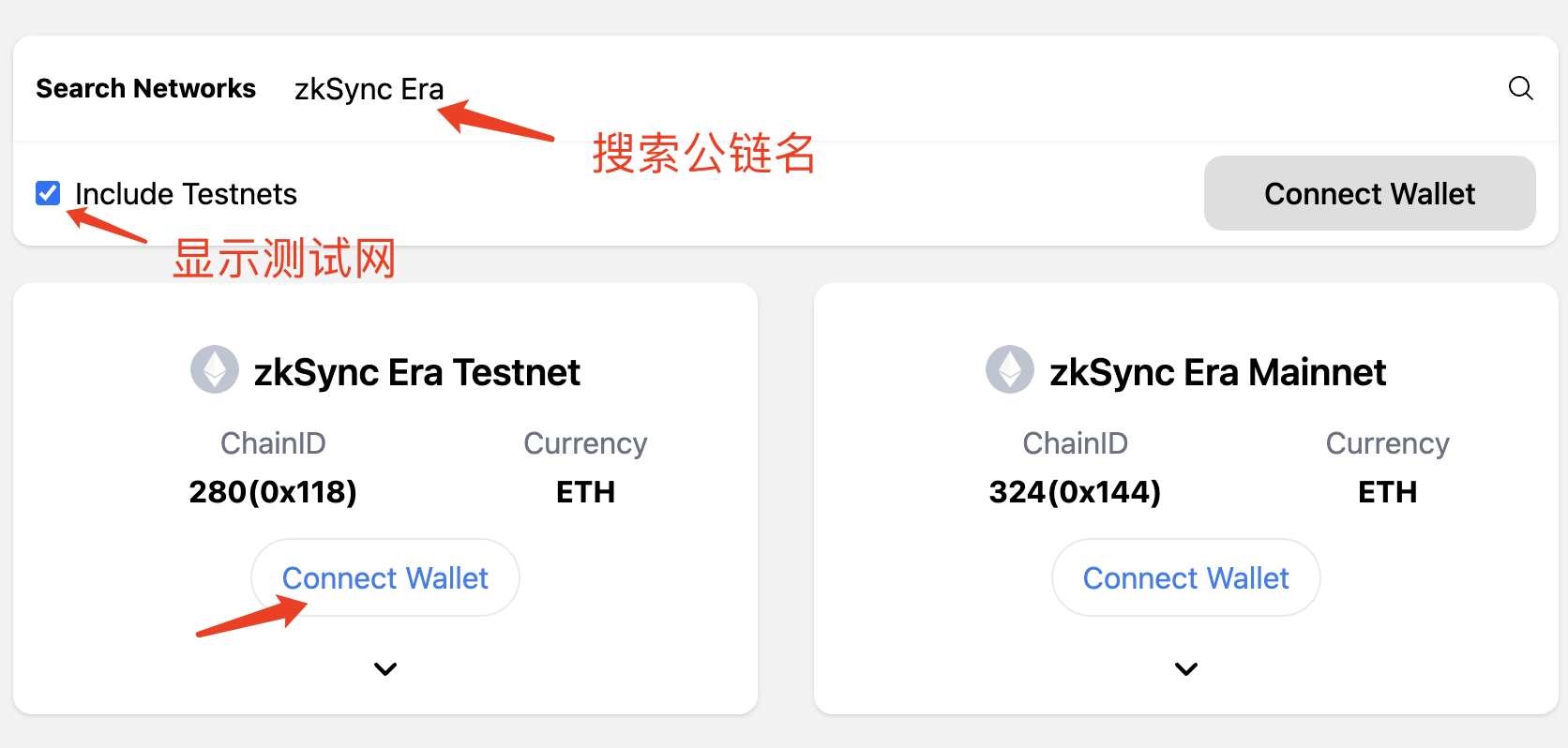Click the ETH currency on Mainnet card
Screen dimensions: 1568x748
(1387, 491)
